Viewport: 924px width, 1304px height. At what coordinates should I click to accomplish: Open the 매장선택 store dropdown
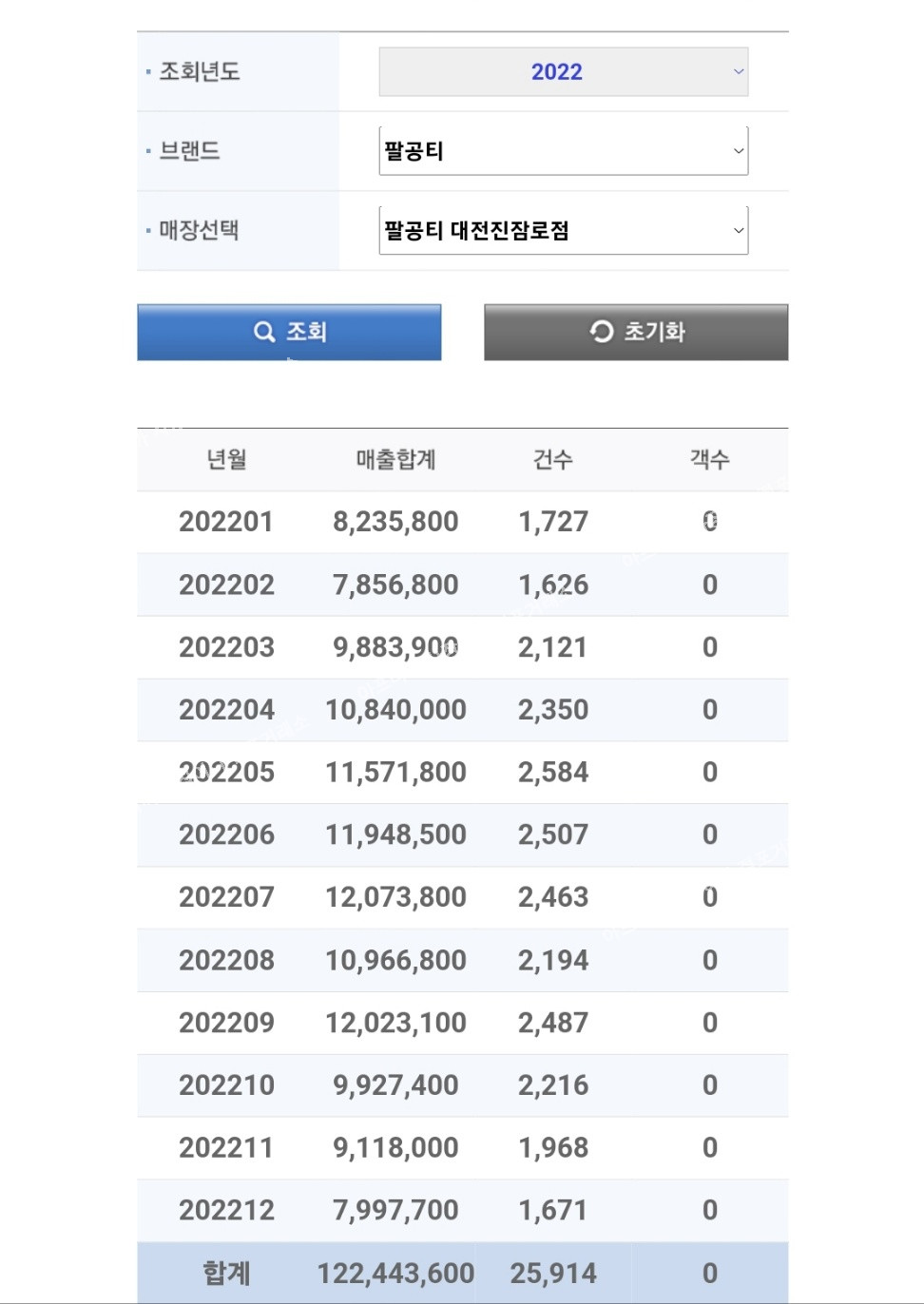click(x=563, y=231)
